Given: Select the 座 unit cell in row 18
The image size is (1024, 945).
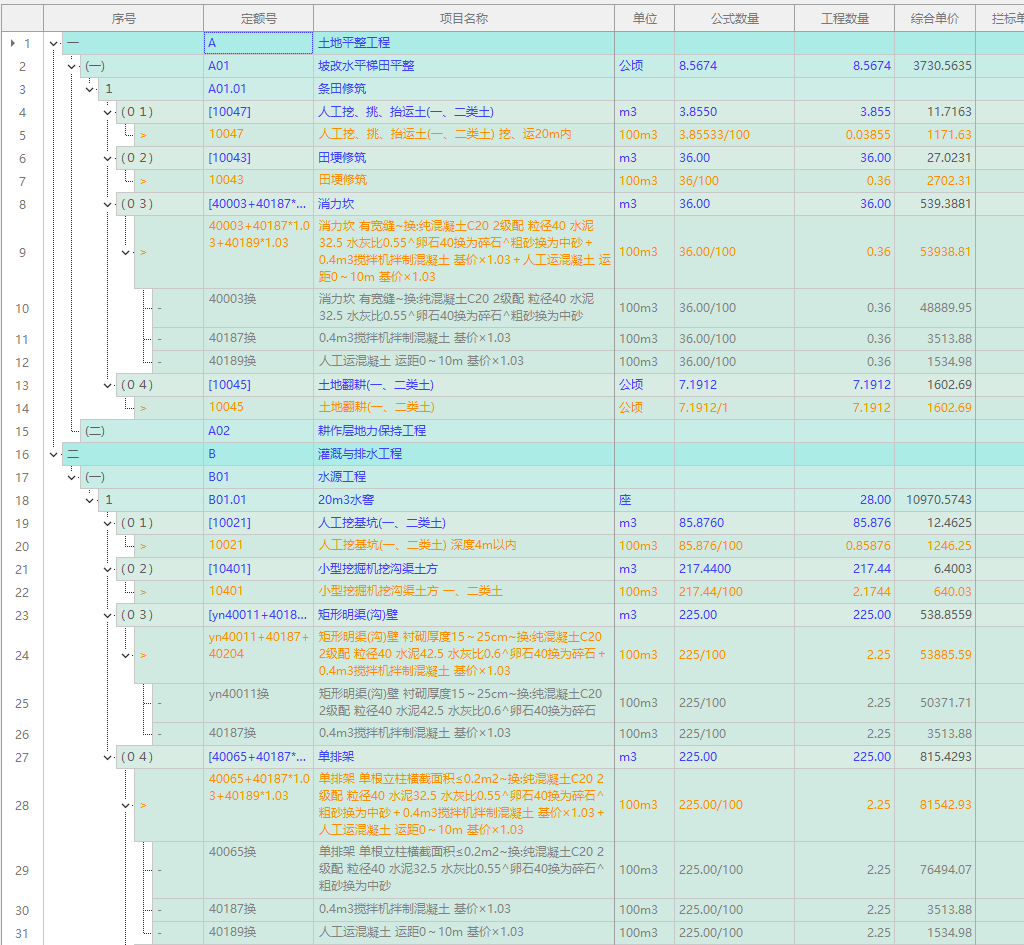Looking at the screenshot, I should (x=645, y=500).
